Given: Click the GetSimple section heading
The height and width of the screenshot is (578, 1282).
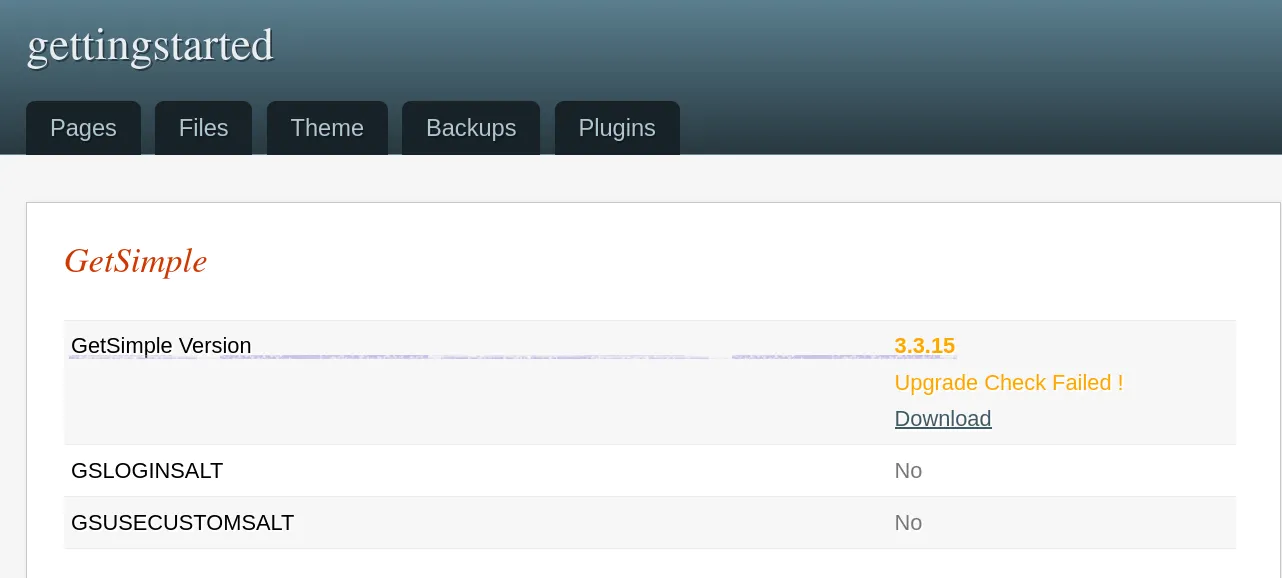Looking at the screenshot, I should (135, 261).
